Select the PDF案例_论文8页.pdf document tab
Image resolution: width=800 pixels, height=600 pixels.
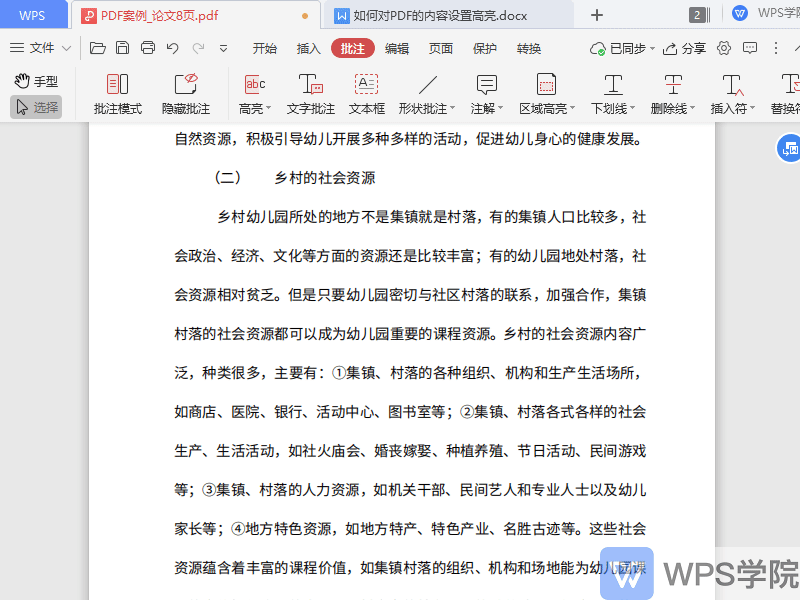point(194,15)
